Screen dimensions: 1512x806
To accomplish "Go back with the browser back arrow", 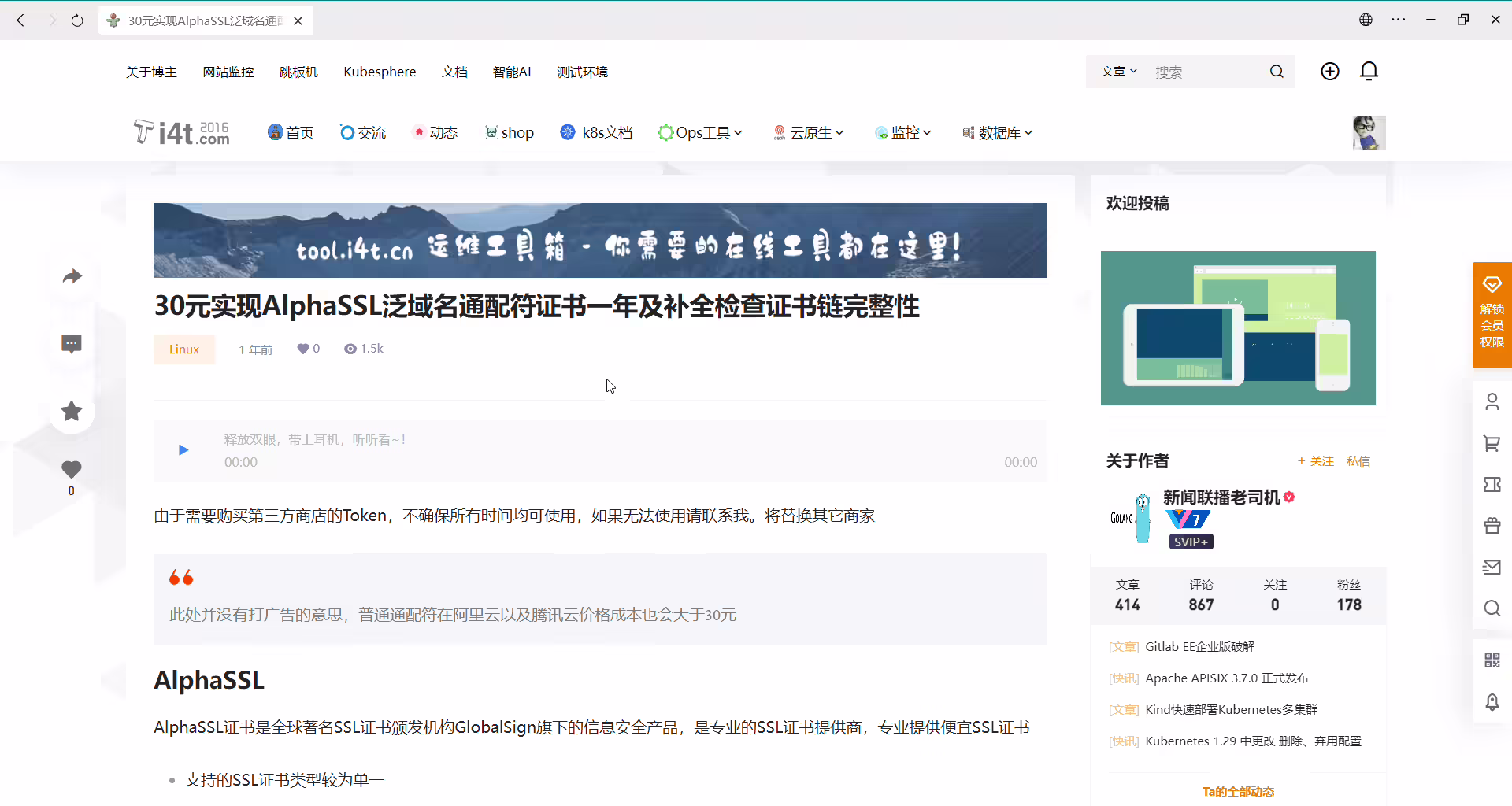I will point(21,20).
